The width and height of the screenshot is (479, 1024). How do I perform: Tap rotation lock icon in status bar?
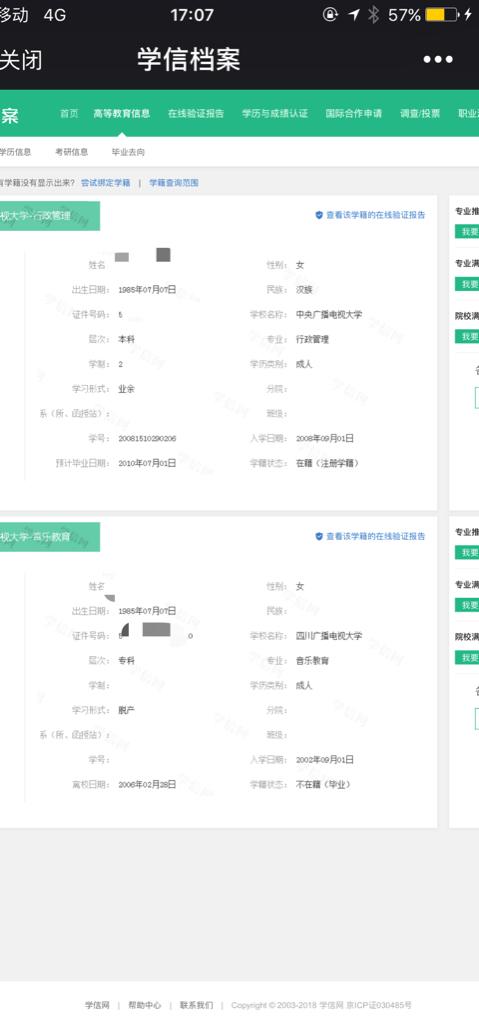pos(331,14)
